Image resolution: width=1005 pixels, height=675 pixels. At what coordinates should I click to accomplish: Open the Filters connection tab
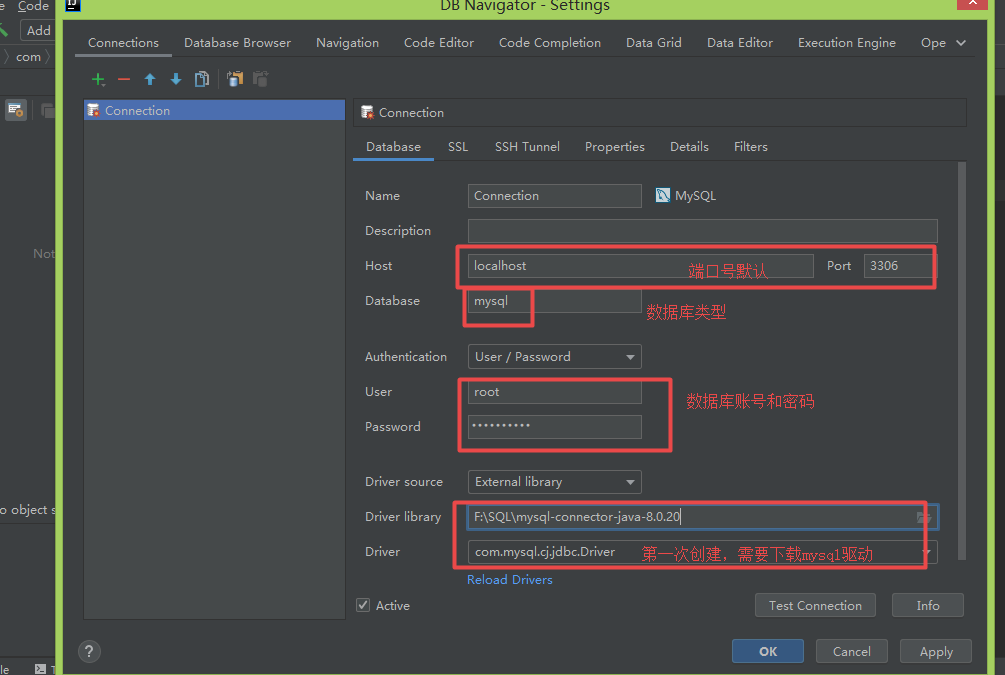(x=751, y=147)
